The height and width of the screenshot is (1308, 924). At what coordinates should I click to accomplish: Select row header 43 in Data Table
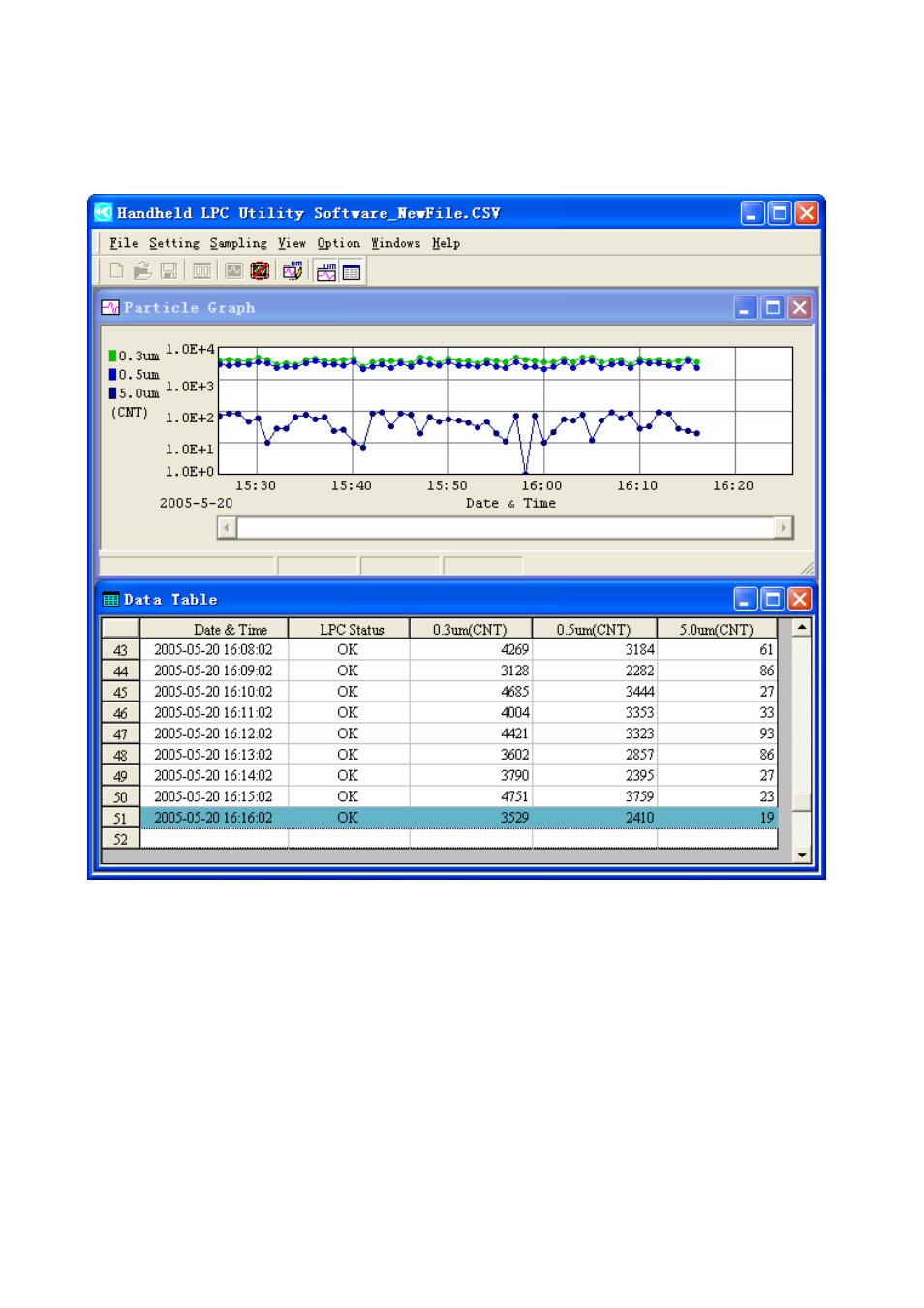[x=121, y=650]
